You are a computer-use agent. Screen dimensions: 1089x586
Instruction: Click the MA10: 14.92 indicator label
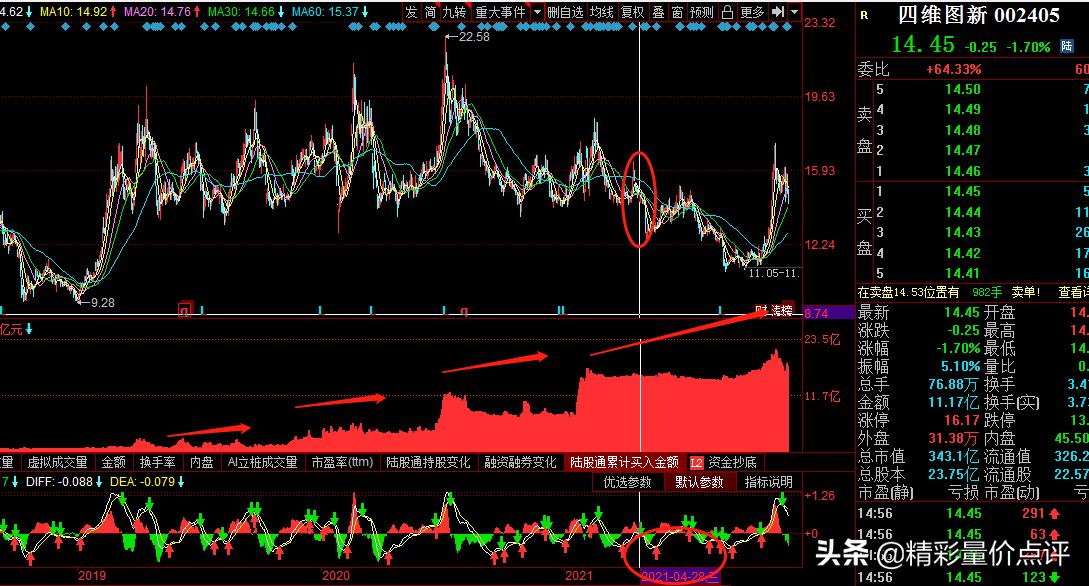tap(77, 12)
